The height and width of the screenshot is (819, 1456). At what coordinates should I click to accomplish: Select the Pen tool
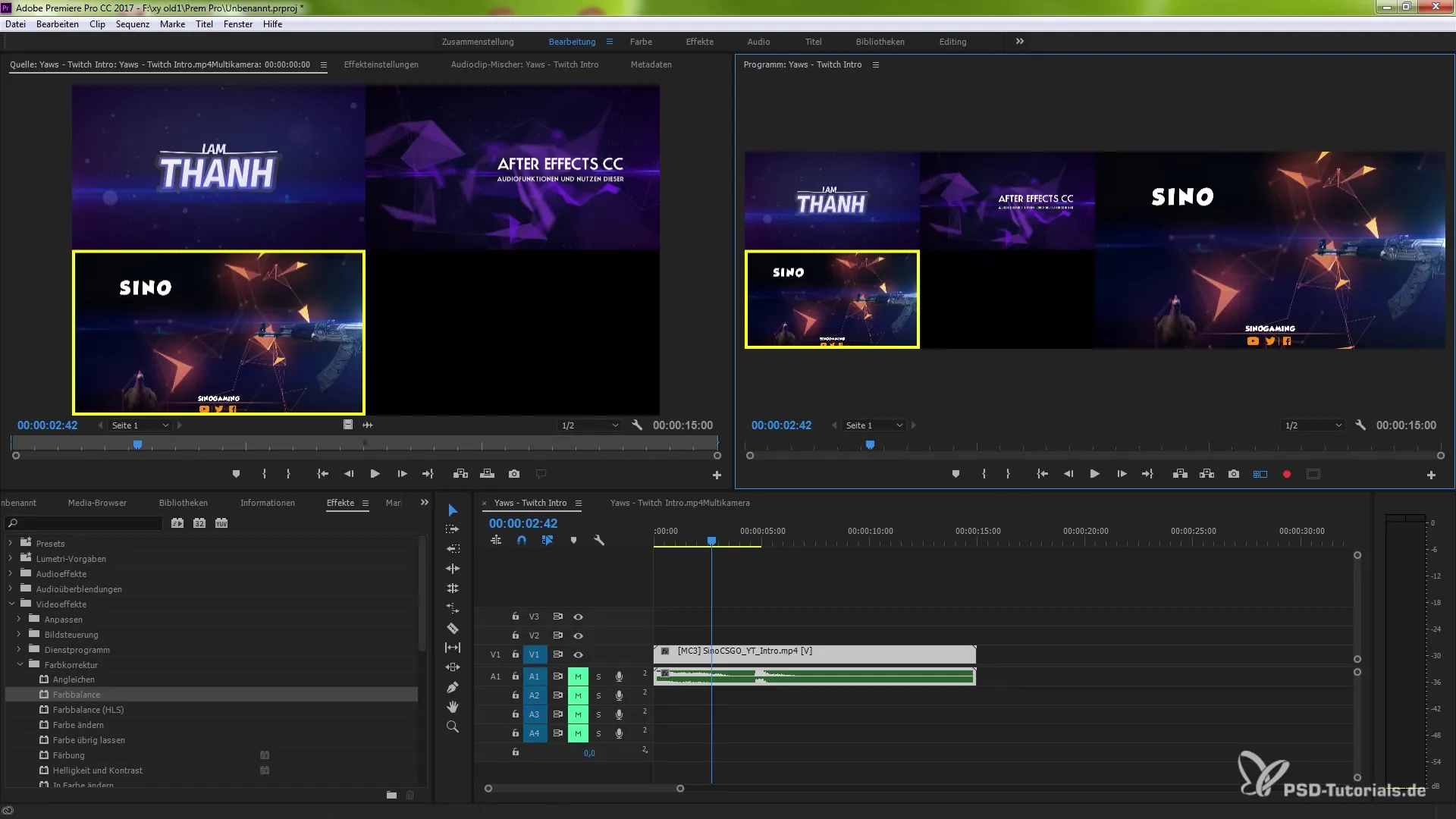pyautogui.click(x=453, y=687)
